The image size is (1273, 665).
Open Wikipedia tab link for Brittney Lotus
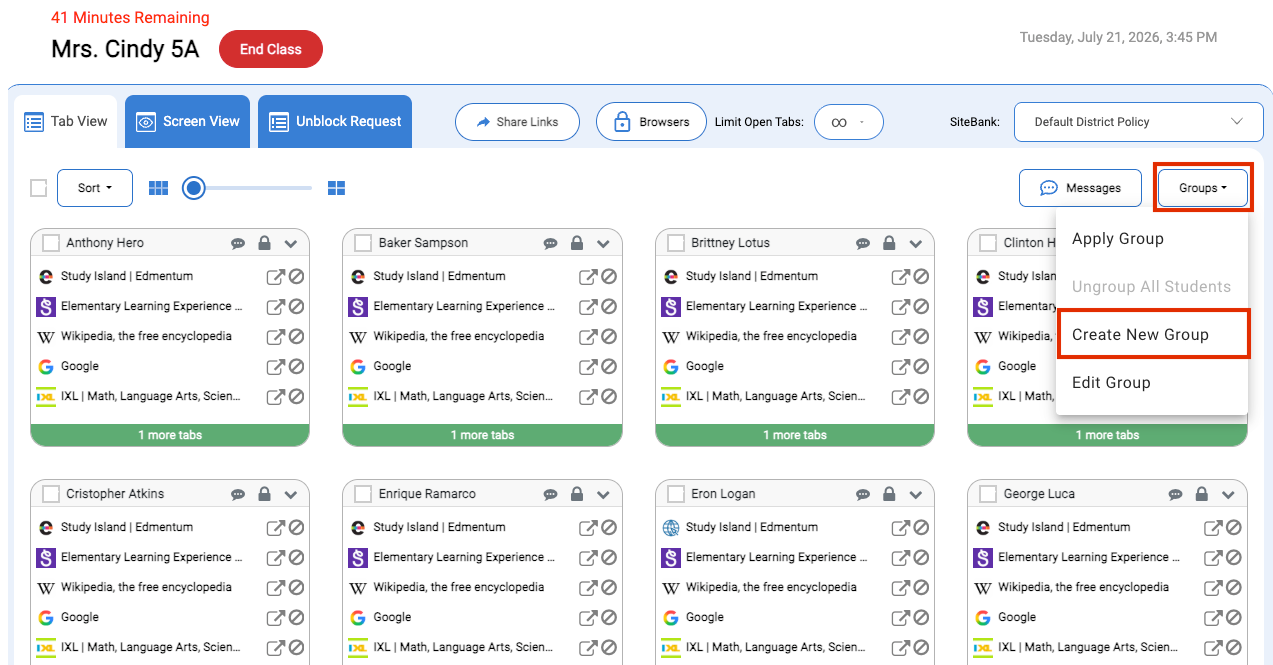pyautogui.click(x=900, y=337)
